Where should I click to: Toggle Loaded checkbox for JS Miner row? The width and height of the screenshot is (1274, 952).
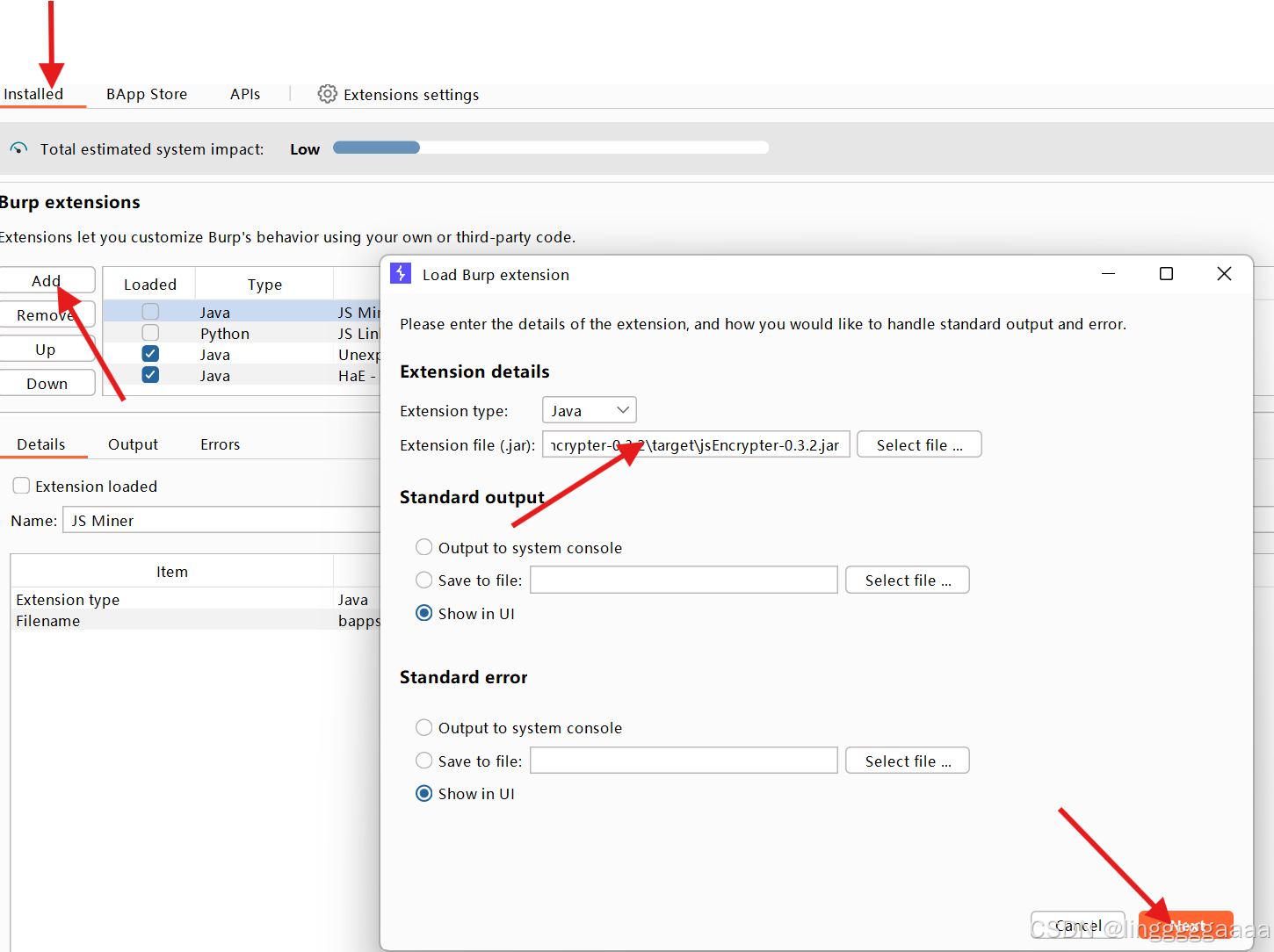[150, 312]
